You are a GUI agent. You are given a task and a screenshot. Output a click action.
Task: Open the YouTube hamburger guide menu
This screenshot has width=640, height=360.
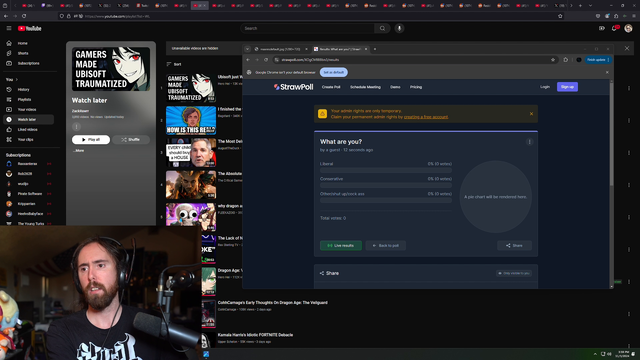pyautogui.click(x=9, y=28)
